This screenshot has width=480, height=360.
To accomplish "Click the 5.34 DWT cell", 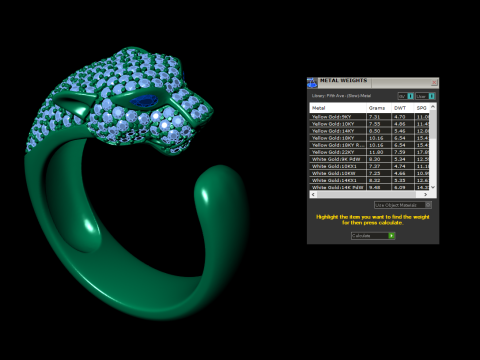I will point(403,159).
